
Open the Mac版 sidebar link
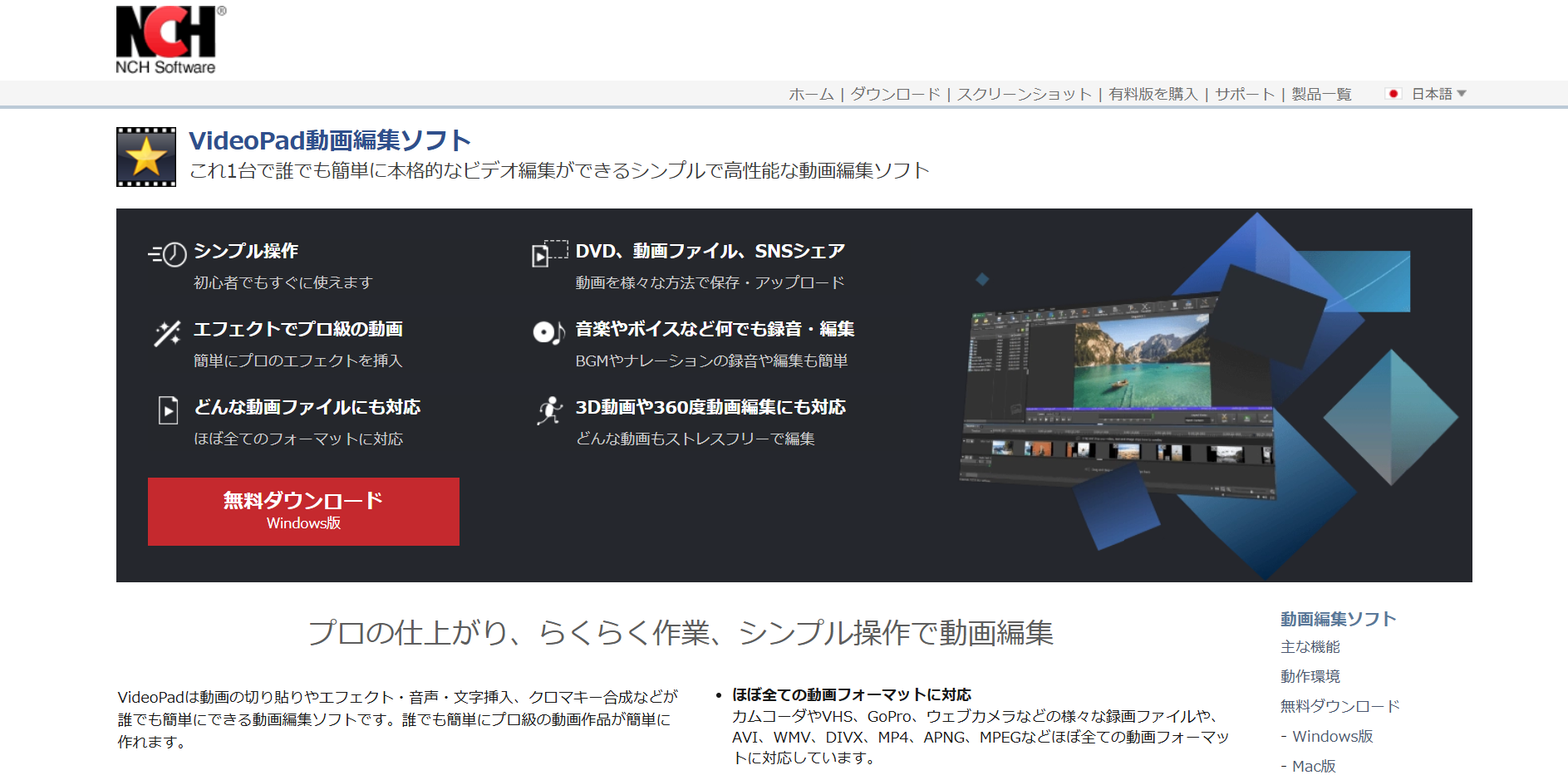1314,766
